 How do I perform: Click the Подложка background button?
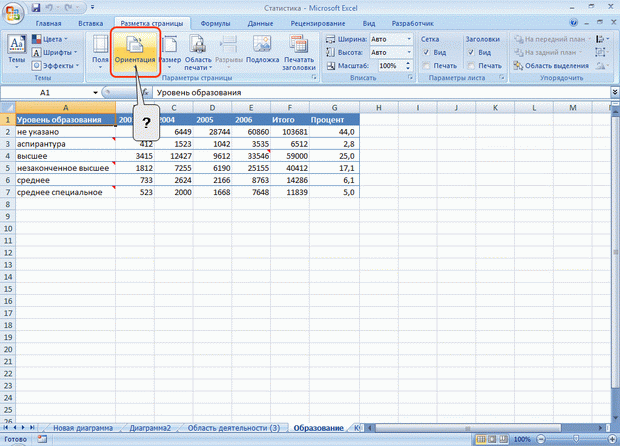(262, 49)
